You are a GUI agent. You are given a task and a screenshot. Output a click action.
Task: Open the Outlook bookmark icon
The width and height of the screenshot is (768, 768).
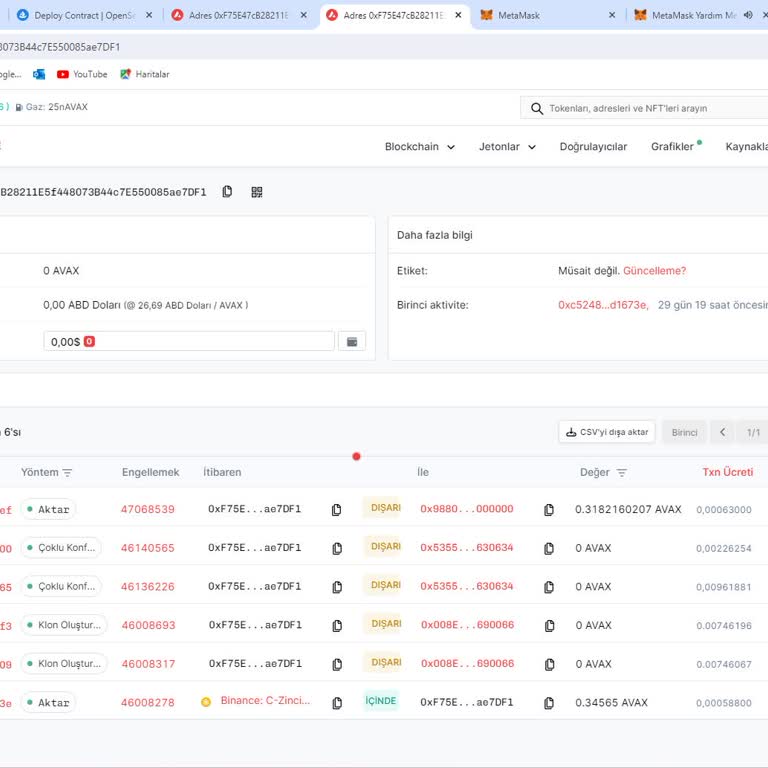39,74
